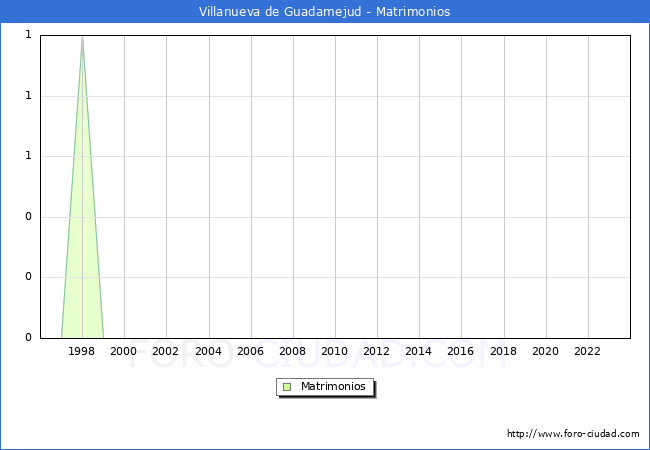Click the 2012 x-axis label
650x450 pixels.
coord(376,351)
